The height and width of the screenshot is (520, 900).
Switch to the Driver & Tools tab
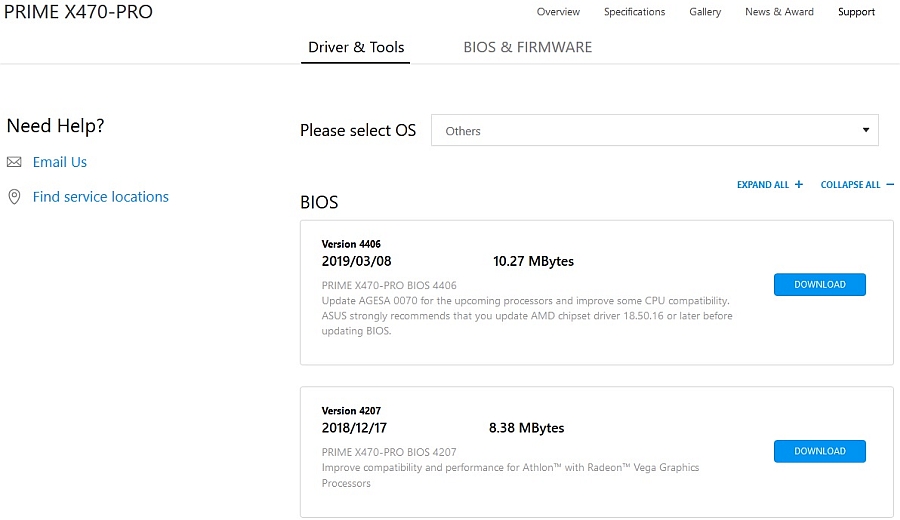(356, 47)
